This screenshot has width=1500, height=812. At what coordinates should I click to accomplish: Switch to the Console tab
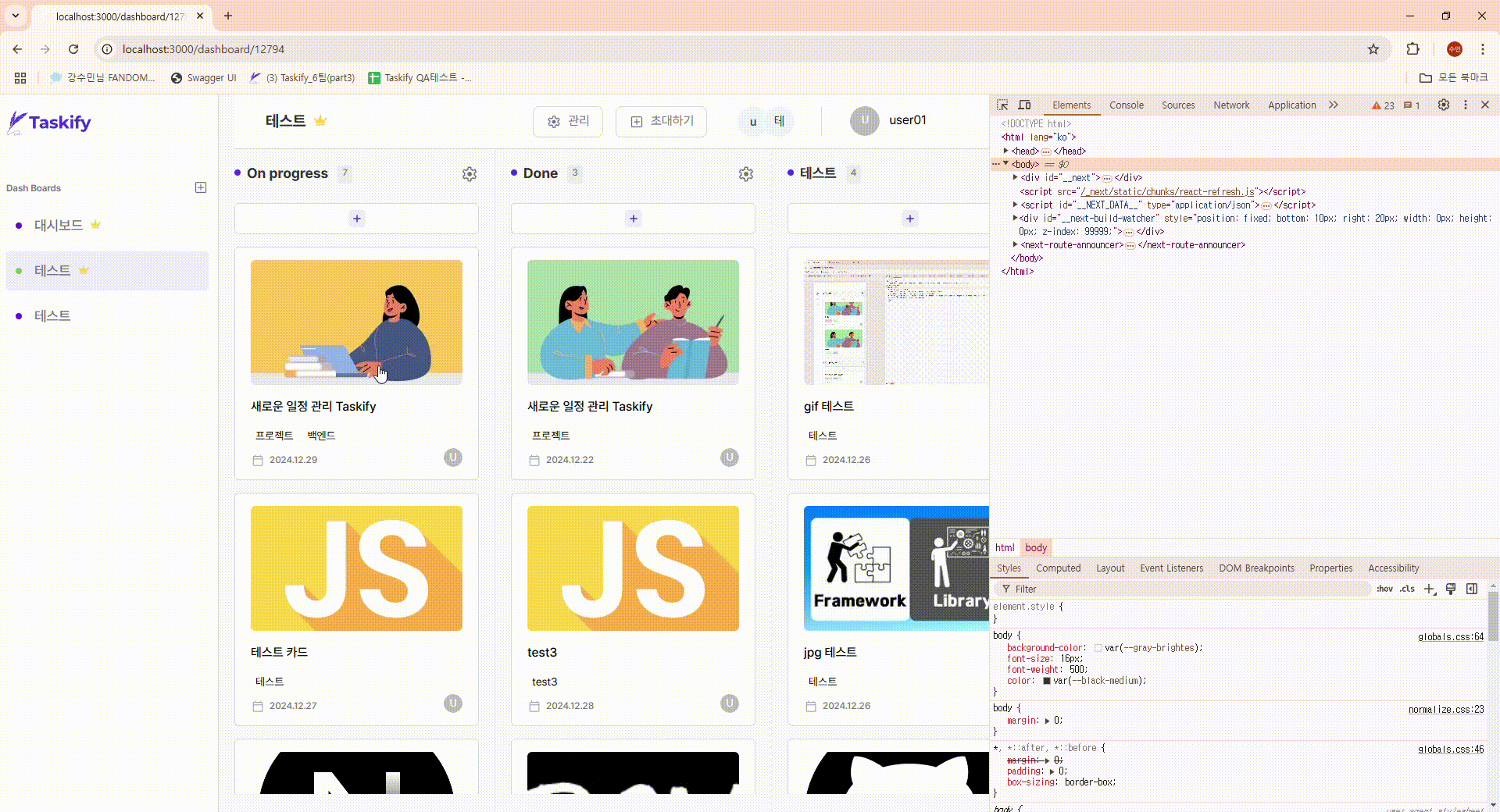click(1126, 105)
